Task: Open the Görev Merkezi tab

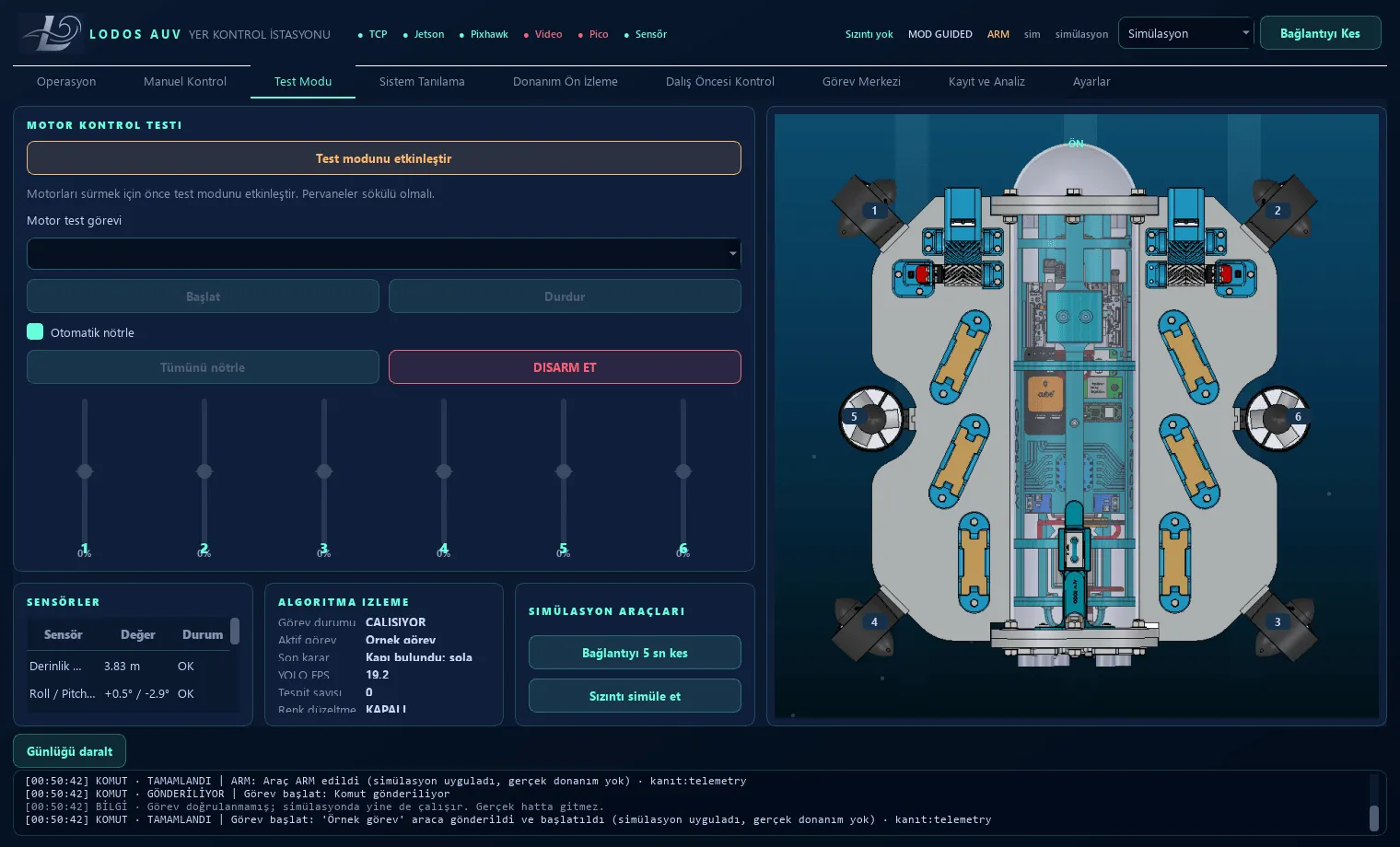Action: [861, 81]
